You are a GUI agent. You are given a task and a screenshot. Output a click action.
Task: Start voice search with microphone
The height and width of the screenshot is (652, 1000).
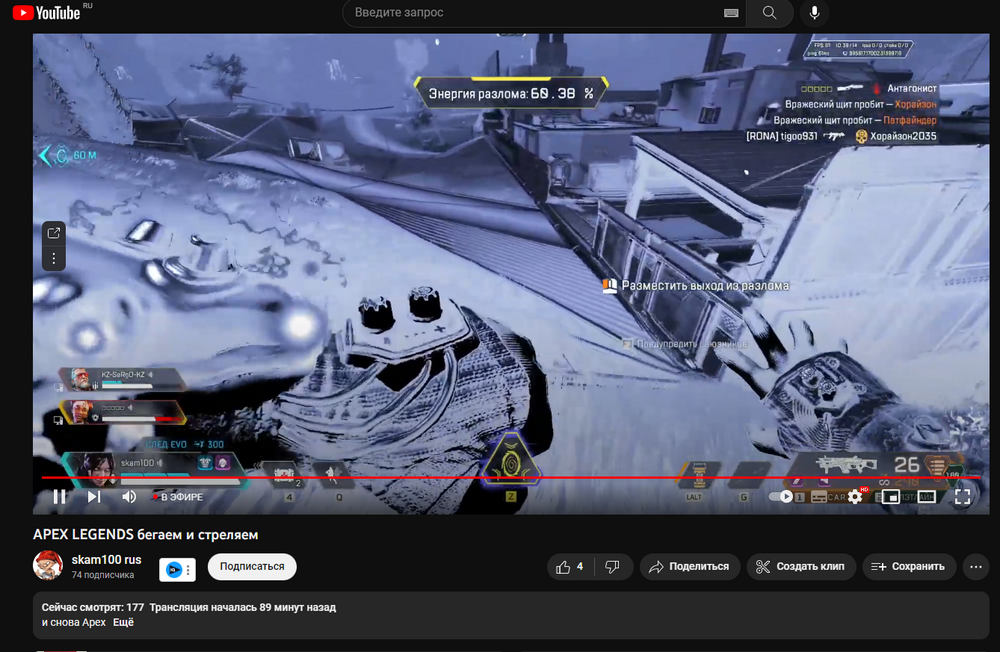[815, 13]
